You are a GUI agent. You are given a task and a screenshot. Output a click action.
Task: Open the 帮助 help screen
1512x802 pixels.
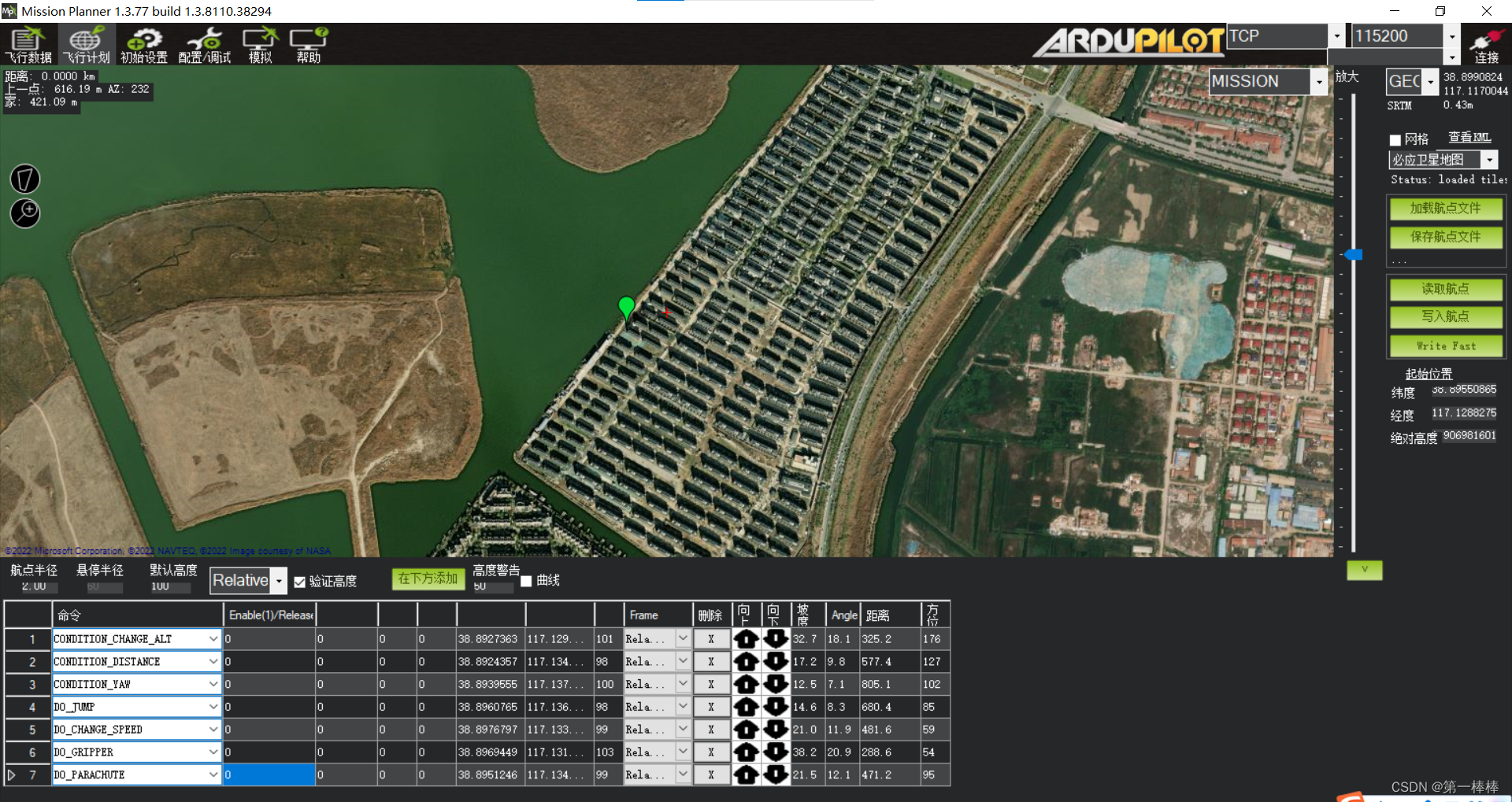(x=309, y=44)
